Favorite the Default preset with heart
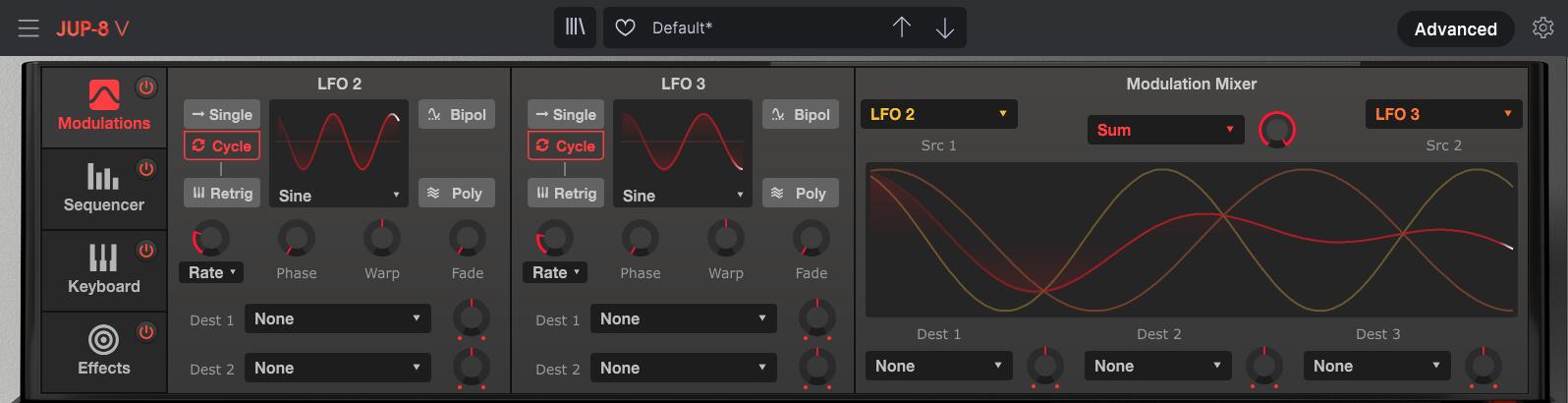The width and height of the screenshot is (1568, 403). click(625, 28)
